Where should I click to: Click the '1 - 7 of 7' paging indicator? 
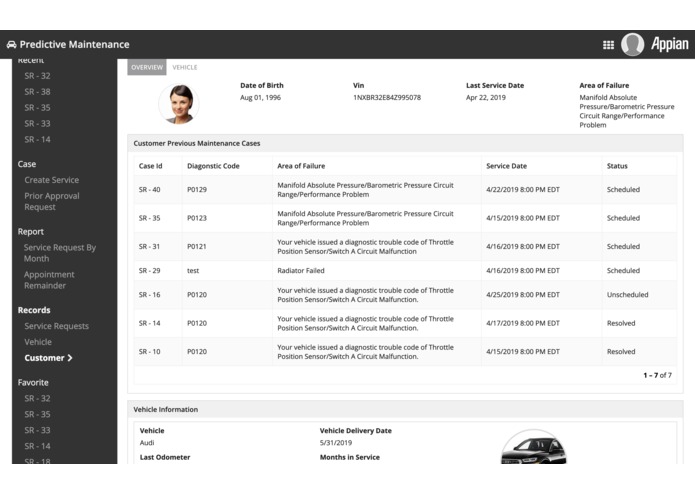point(657,375)
